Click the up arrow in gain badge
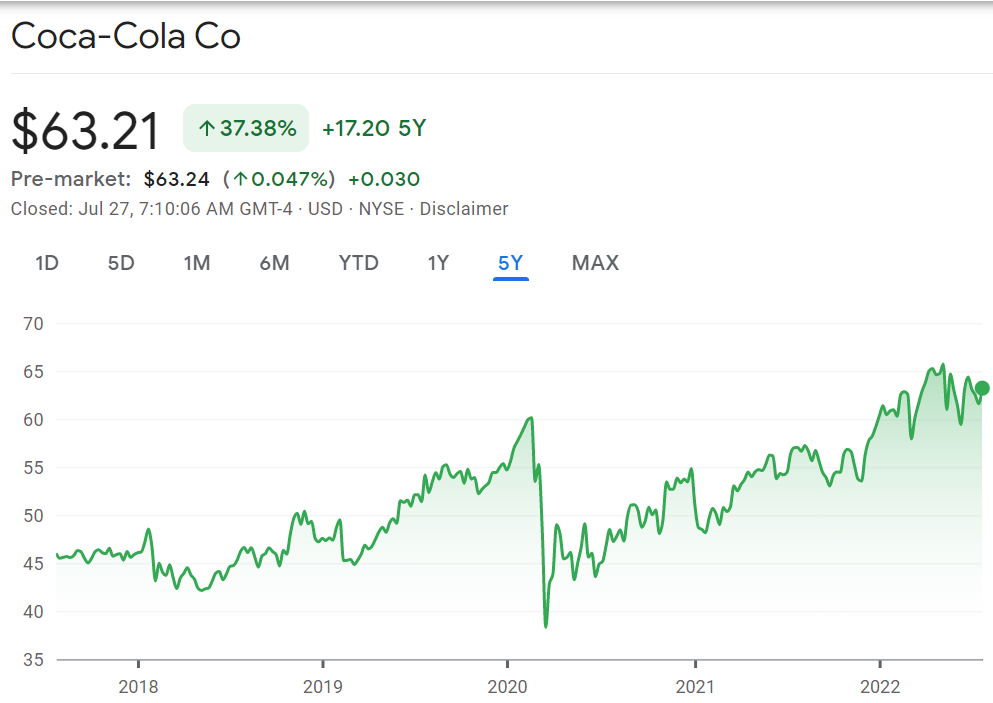The height and width of the screenshot is (703, 993). tap(207, 128)
